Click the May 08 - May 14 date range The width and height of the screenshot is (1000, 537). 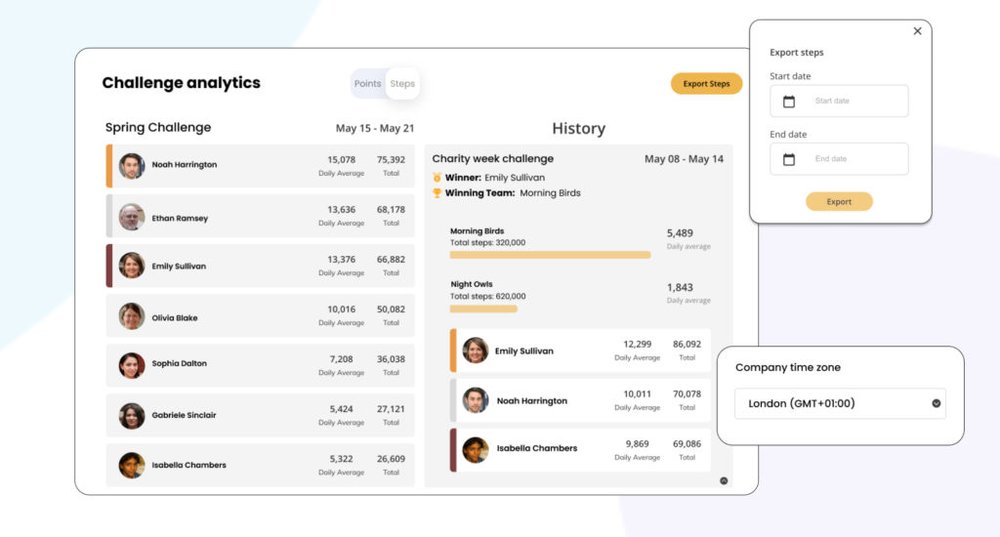pos(684,159)
